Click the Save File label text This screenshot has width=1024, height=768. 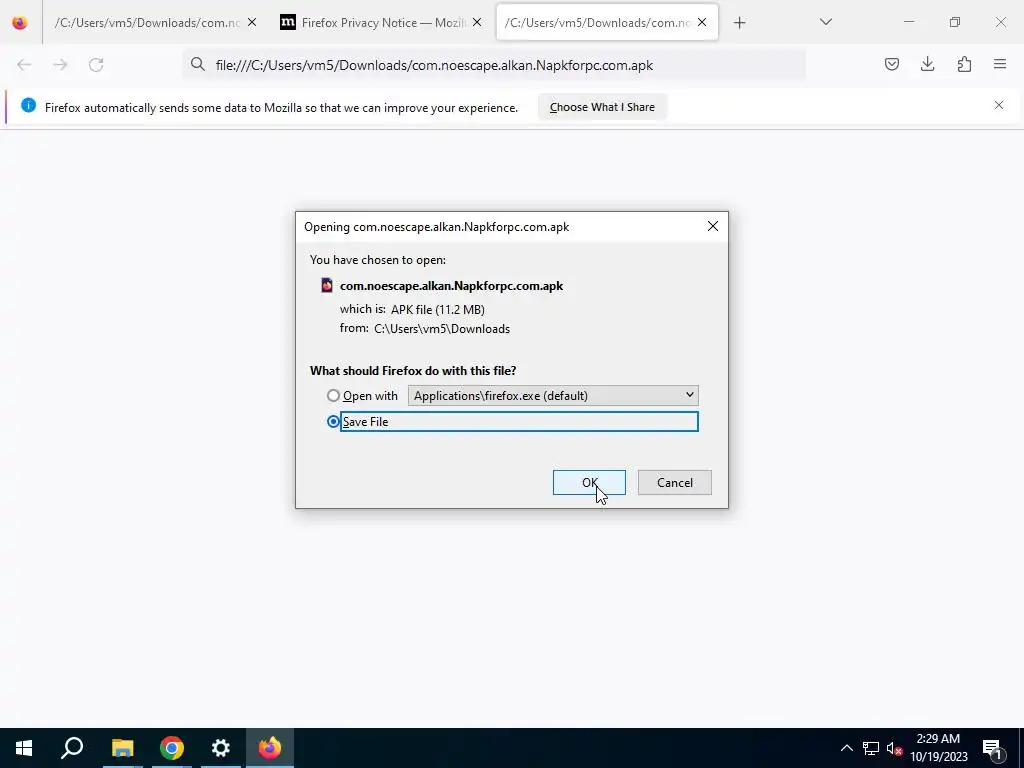coord(365,422)
